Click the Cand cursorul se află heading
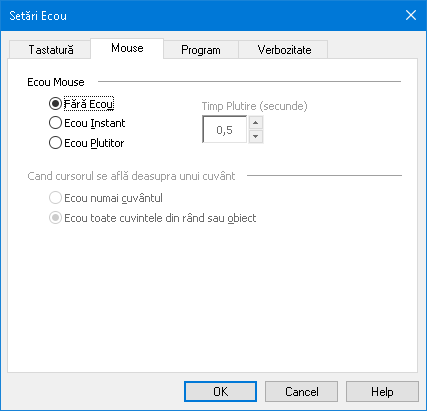The height and width of the screenshot is (411, 427). click(131, 176)
